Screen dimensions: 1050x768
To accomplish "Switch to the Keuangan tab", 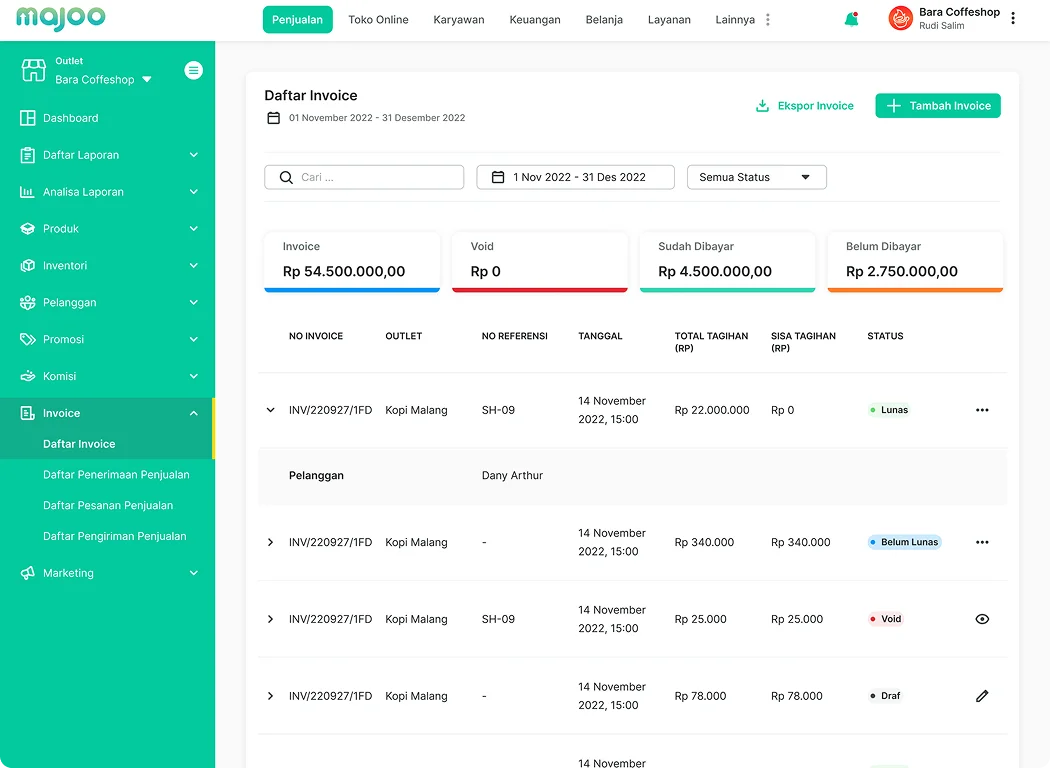I will click(534, 19).
